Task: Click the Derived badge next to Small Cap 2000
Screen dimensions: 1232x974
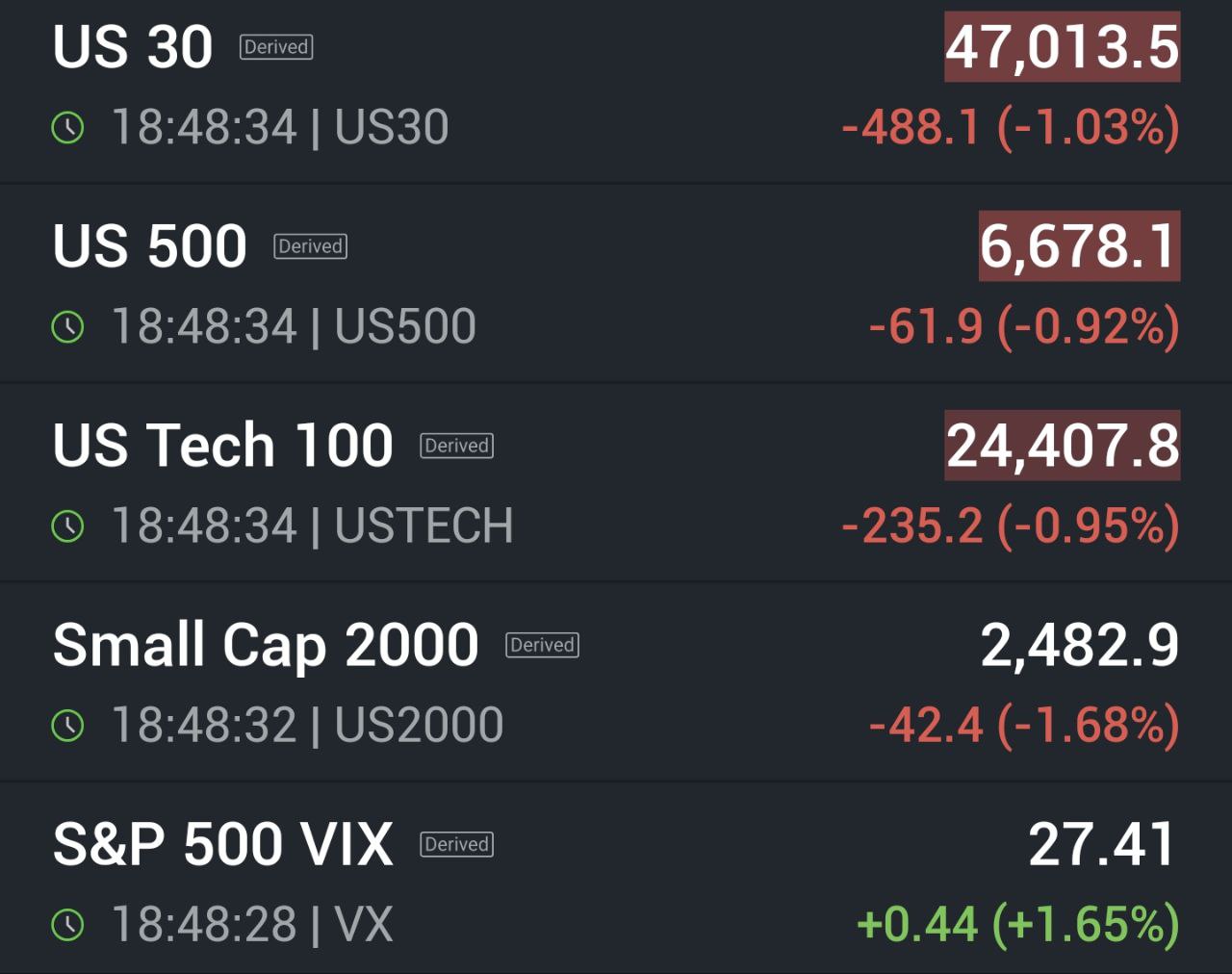Action: click(542, 644)
